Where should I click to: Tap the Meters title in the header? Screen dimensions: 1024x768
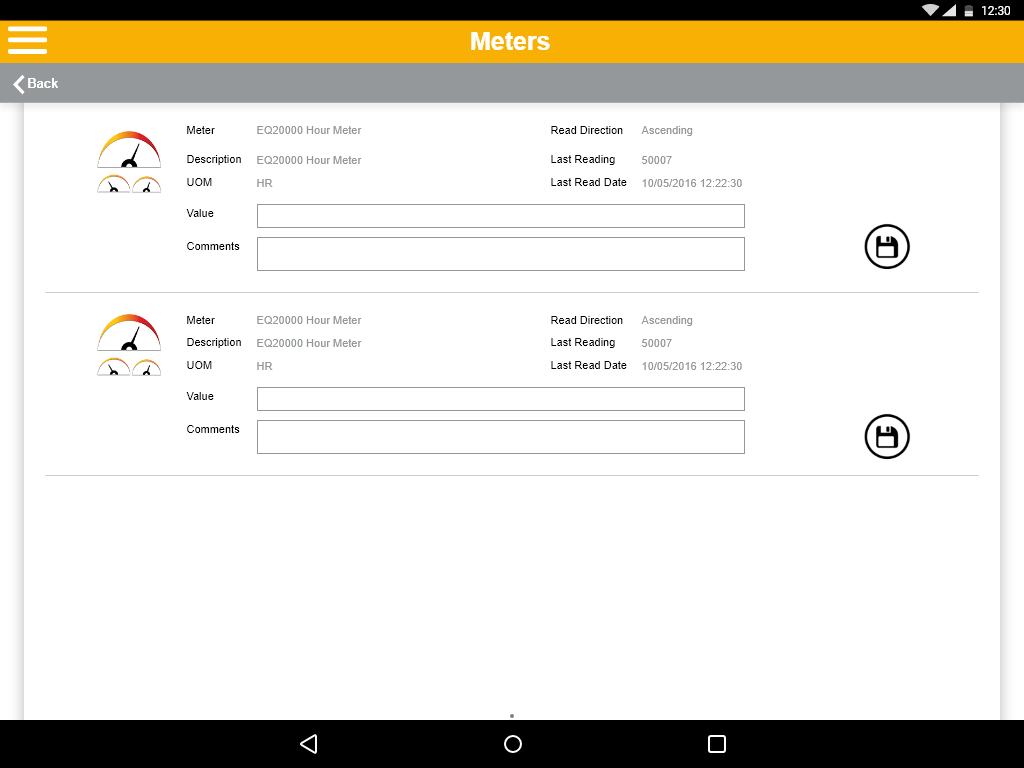pyautogui.click(x=510, y=42)
